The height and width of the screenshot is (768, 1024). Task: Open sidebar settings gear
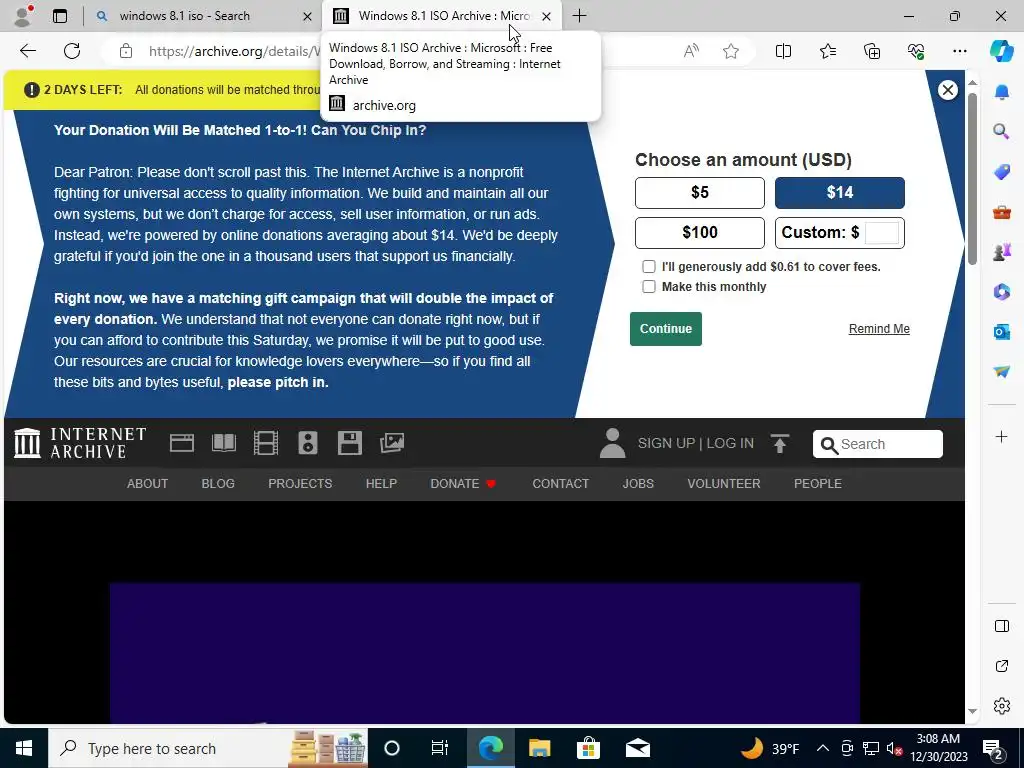click(1001, 706)
